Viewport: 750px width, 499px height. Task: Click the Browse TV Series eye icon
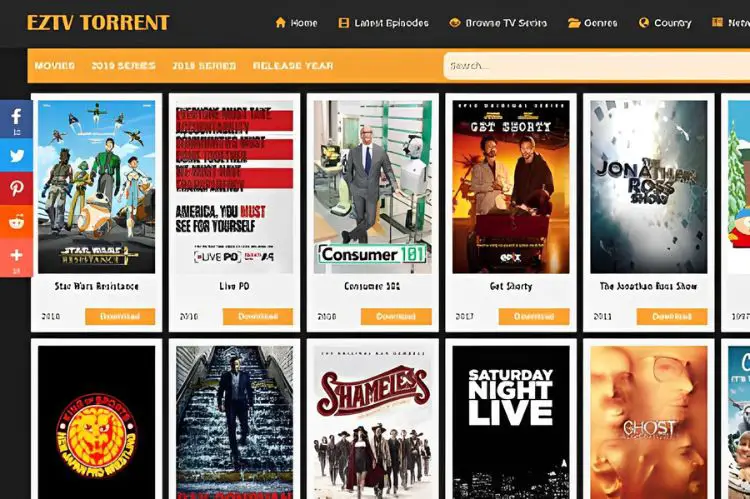[x=454, y=22]
